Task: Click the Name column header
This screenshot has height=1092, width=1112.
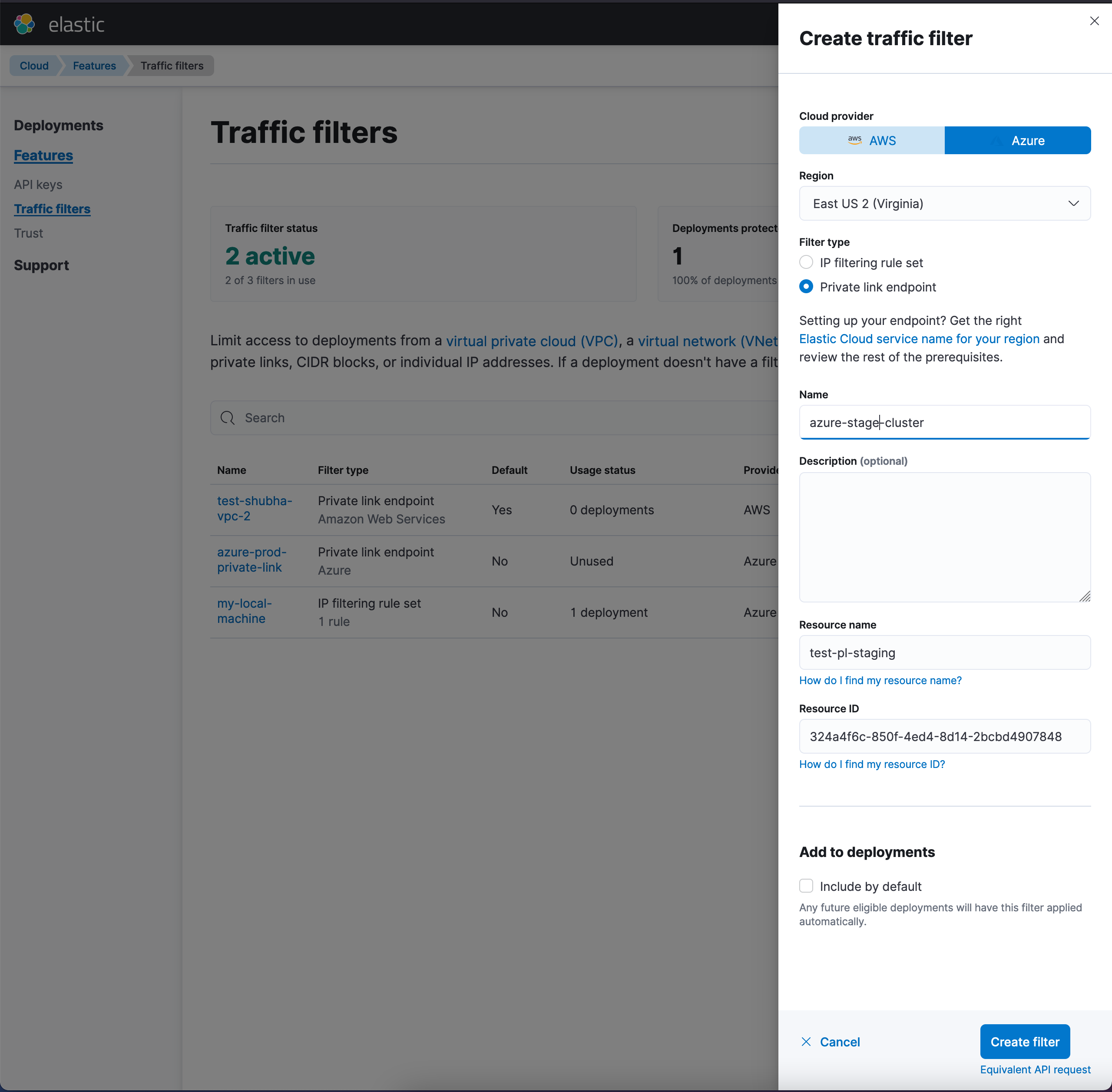Action: (232, 470)
